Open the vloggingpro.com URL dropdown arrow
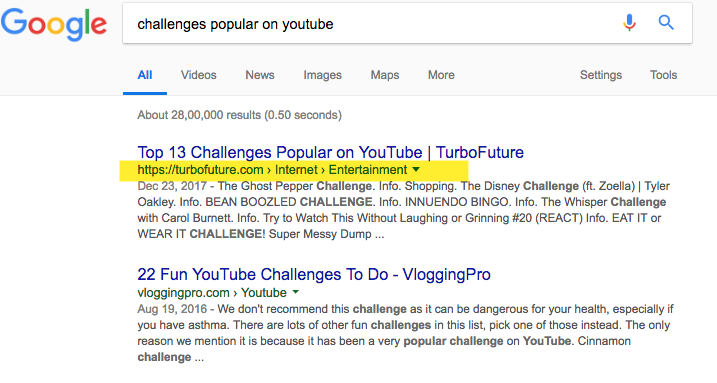Viewport: 717px width, 383px height. click(295, 292)
